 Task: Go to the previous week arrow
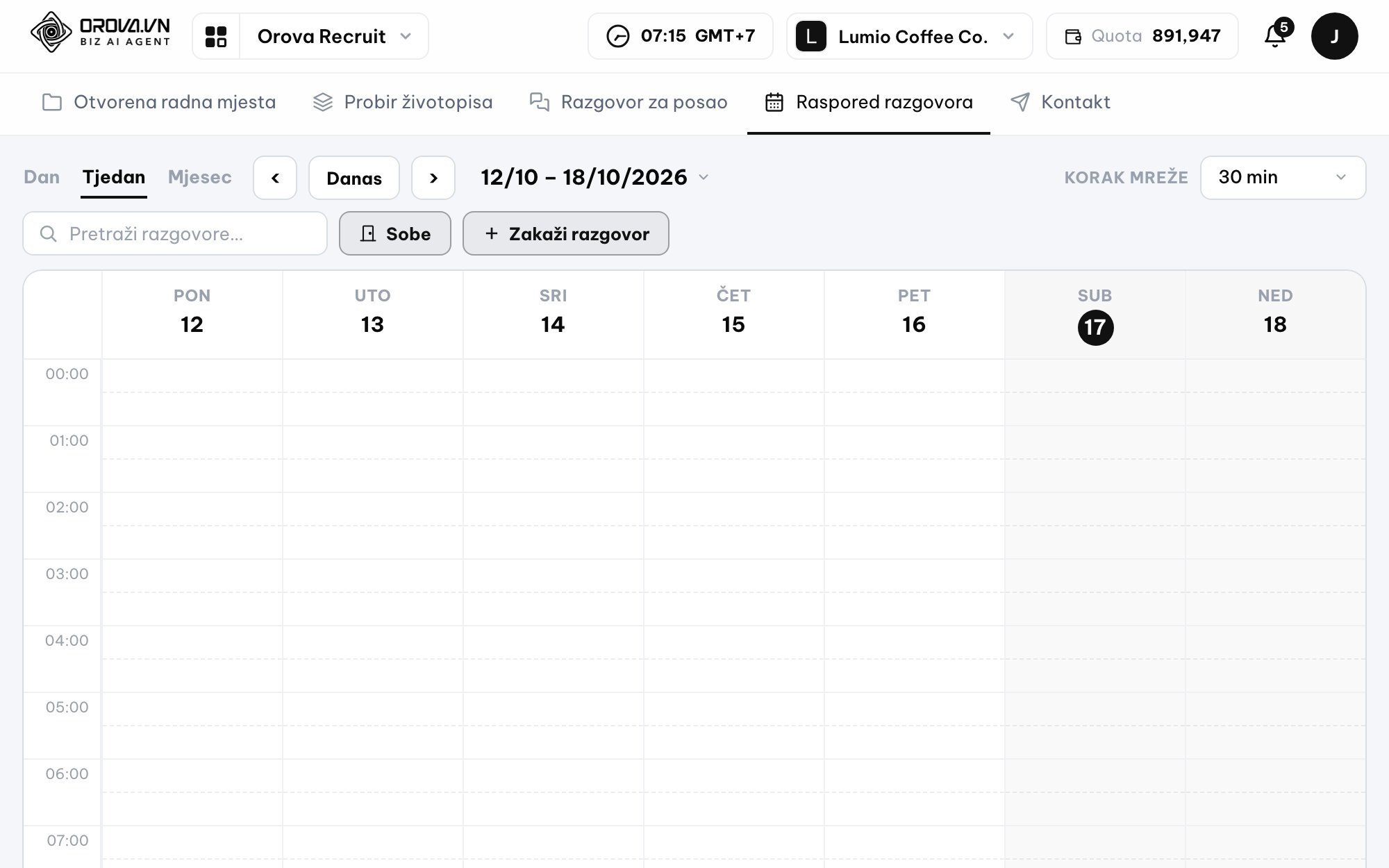275,178
